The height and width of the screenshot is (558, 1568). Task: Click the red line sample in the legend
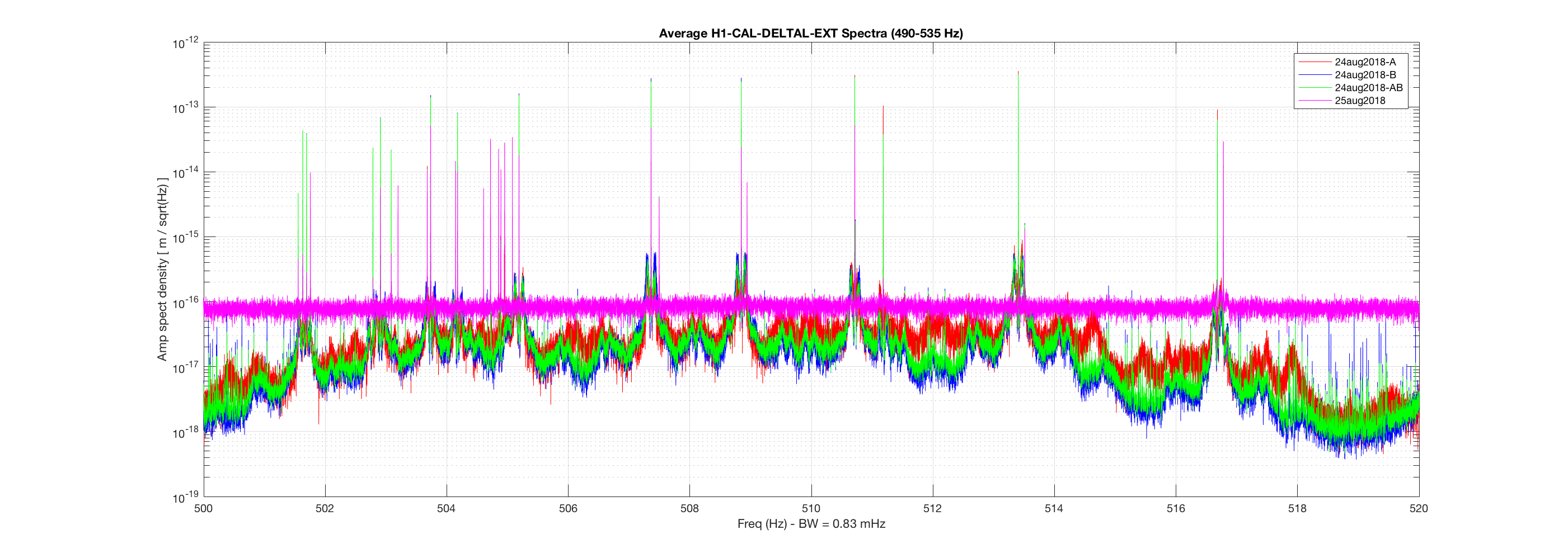tap(1315, 62)
